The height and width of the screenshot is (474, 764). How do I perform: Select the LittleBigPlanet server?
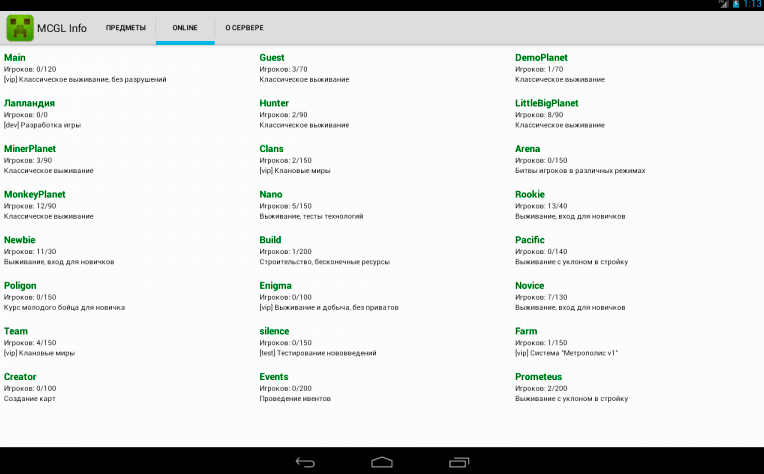pyautogui.click(x=546, y=103)
